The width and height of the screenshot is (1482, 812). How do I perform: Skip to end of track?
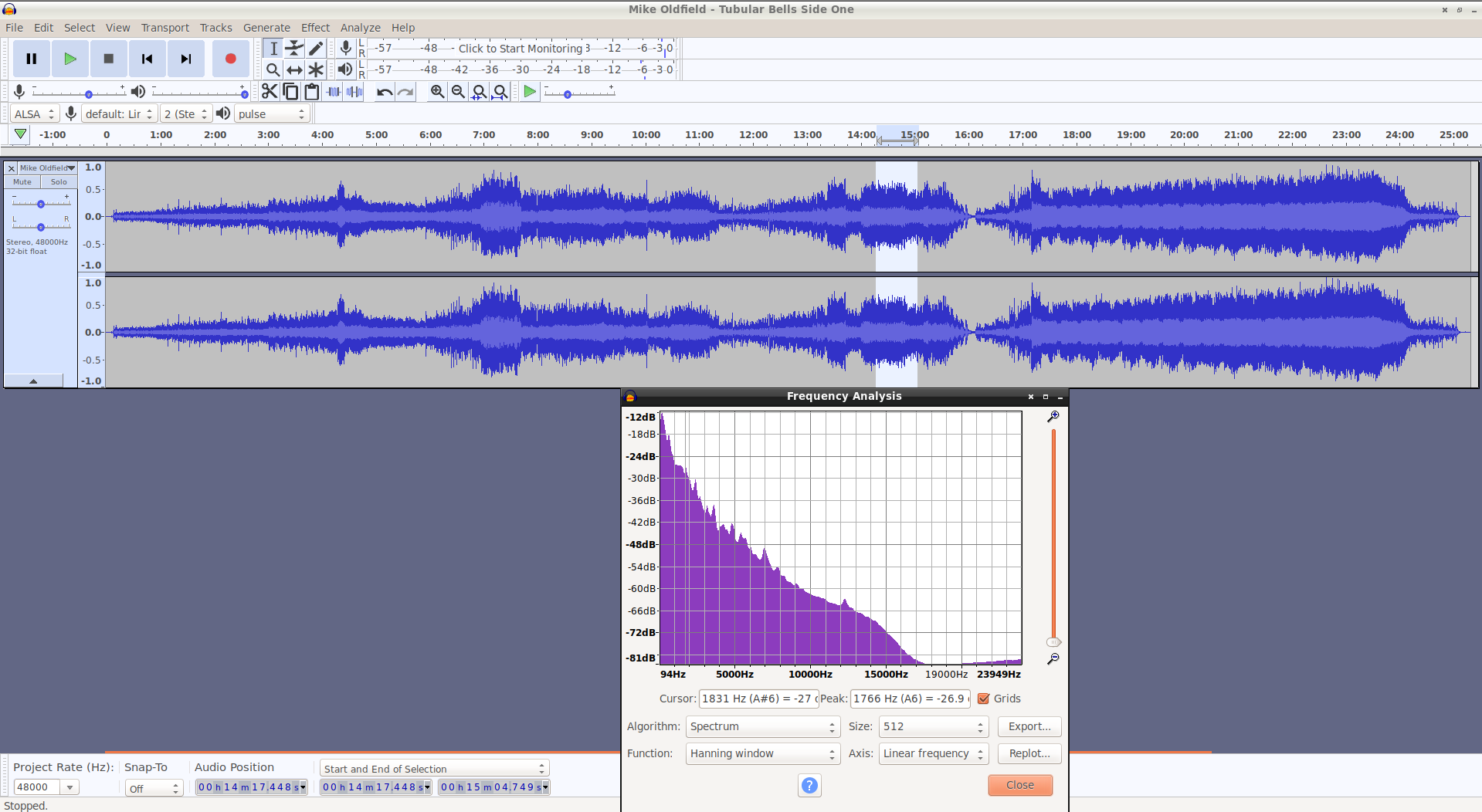tap(186, 59)
